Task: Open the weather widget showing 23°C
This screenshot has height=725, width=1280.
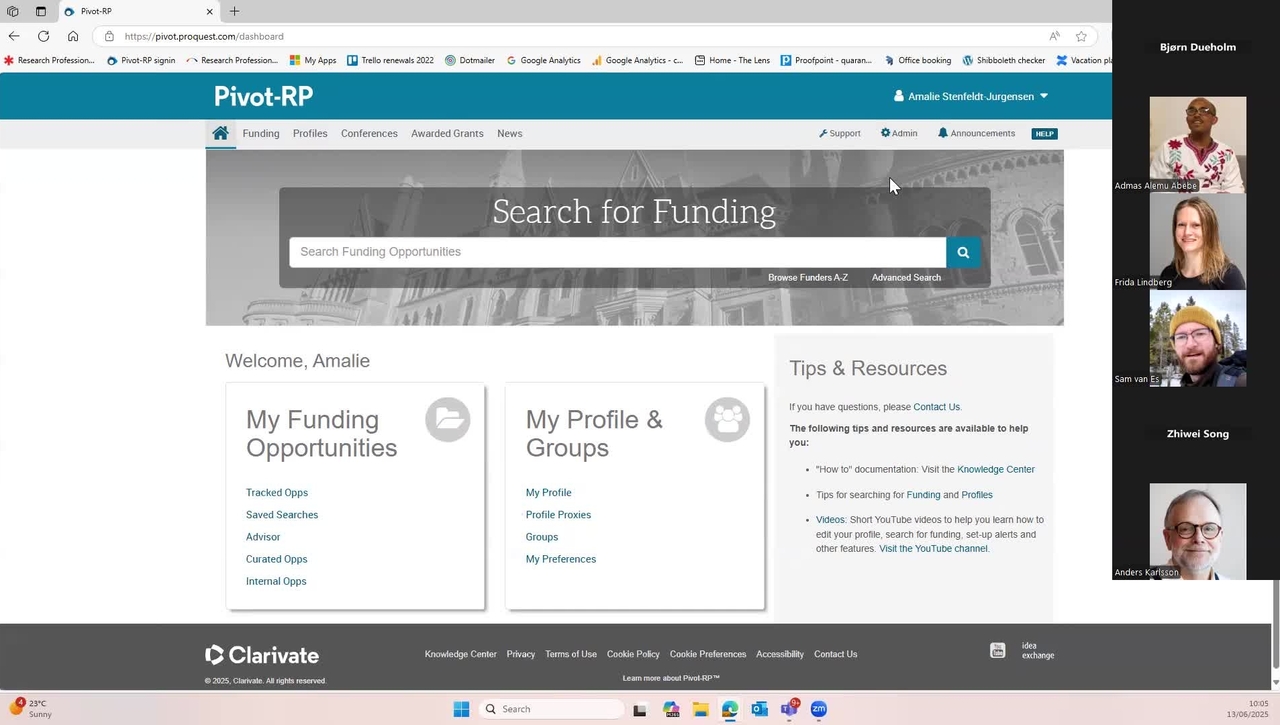Action: tap(31, 708)
